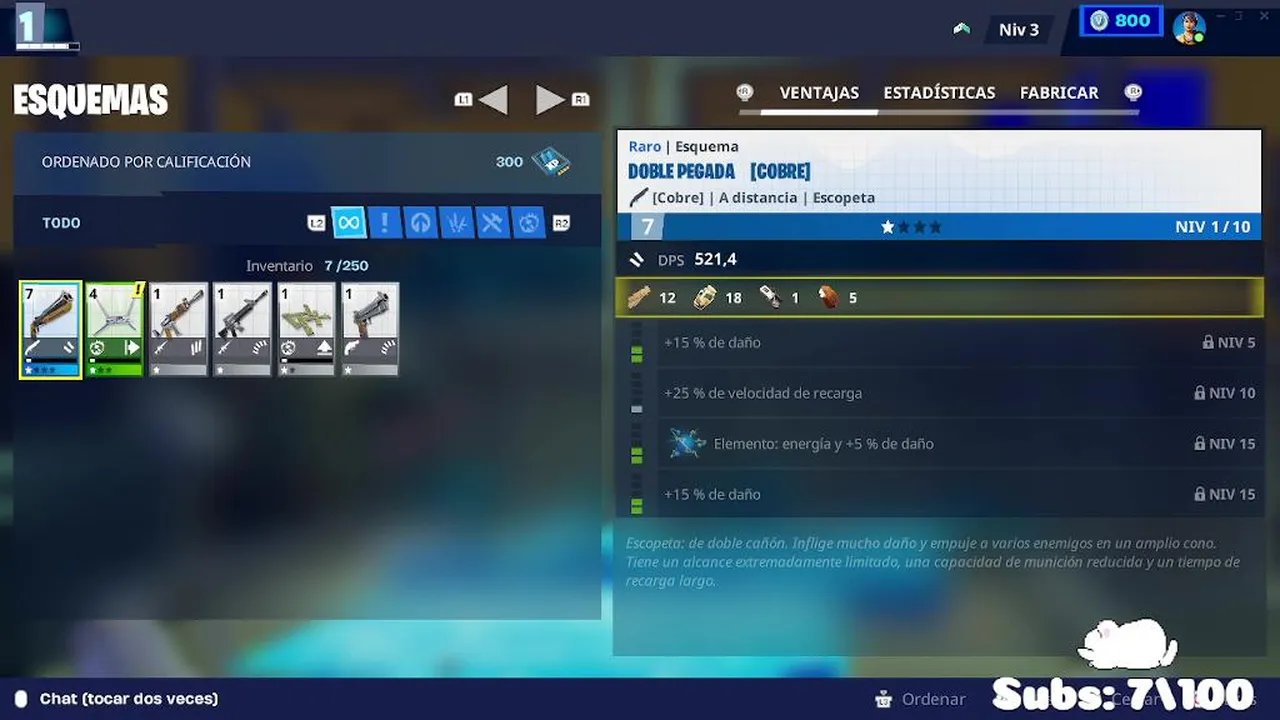The image size is (1280, 720).
Task: Click the star rating on blue bar
Action: pos(911,227)
